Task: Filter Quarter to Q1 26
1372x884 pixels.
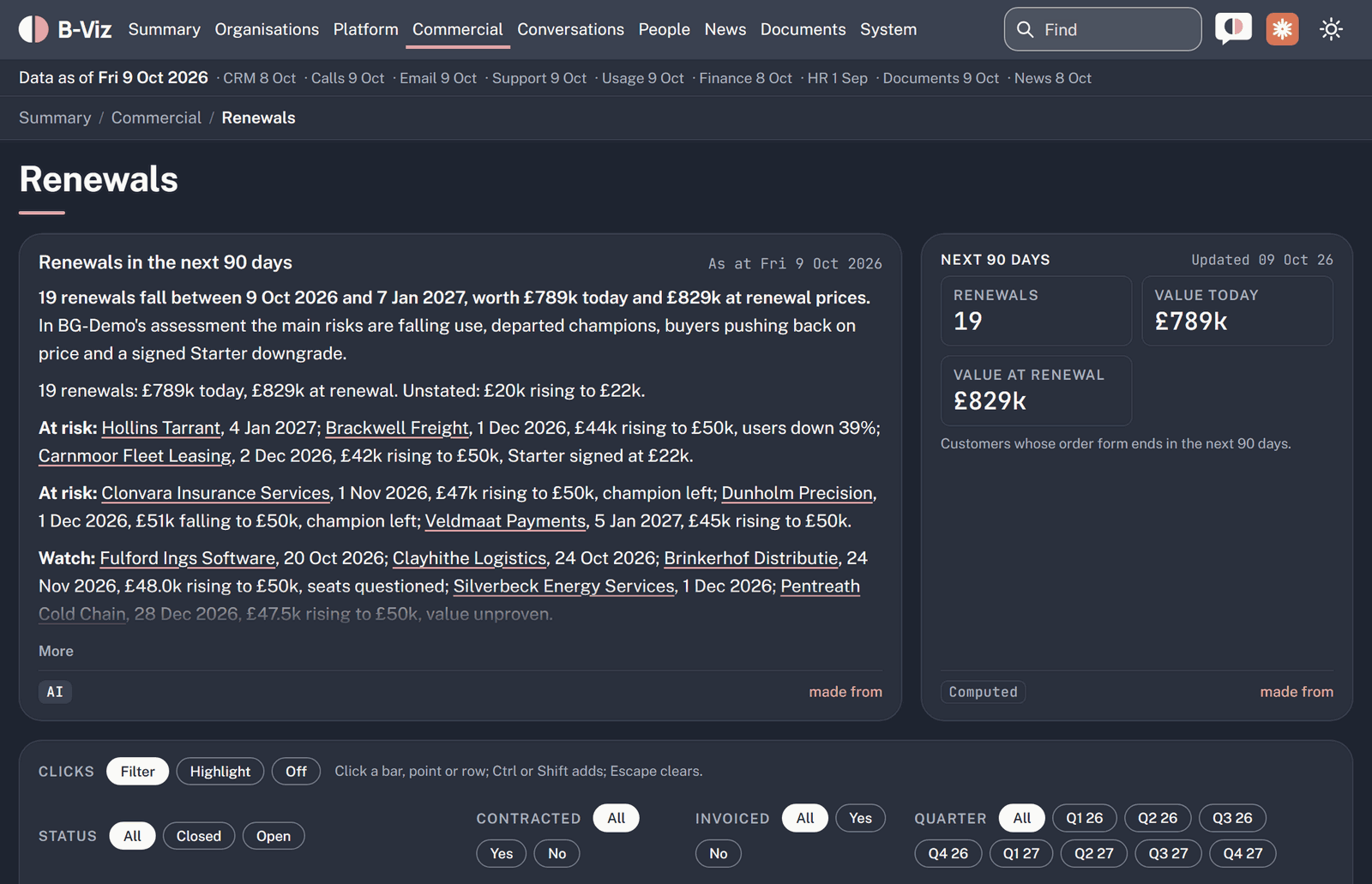Action: pyautogui.click(x=1085, y=818)
